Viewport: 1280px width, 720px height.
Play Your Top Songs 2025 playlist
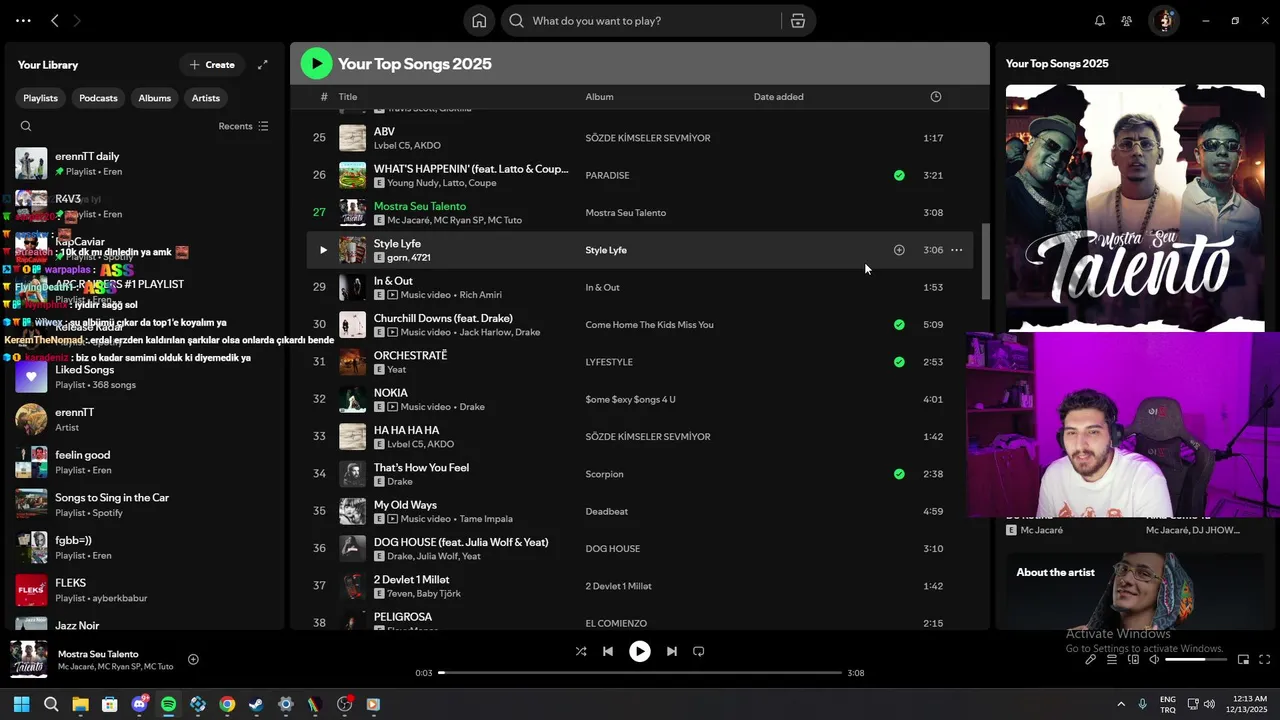[317, 64]
